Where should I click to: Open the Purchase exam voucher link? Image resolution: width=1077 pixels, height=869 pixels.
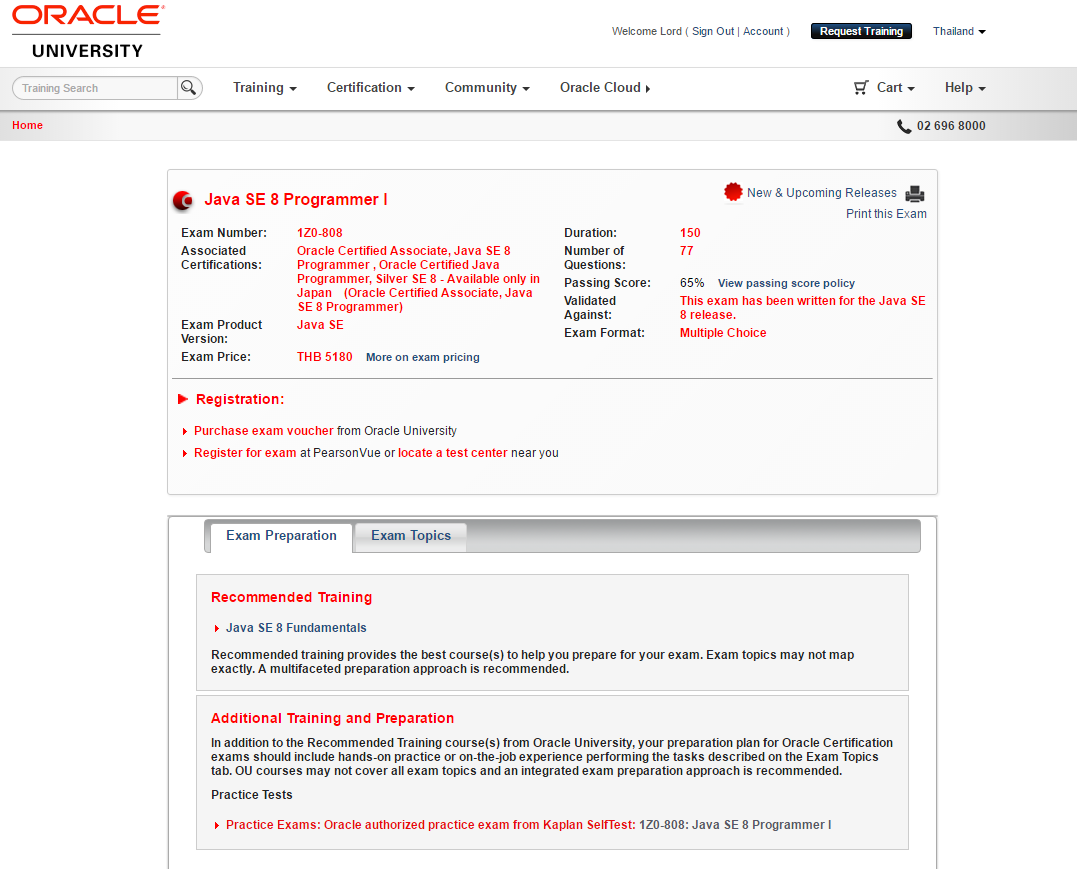(263, 431)
